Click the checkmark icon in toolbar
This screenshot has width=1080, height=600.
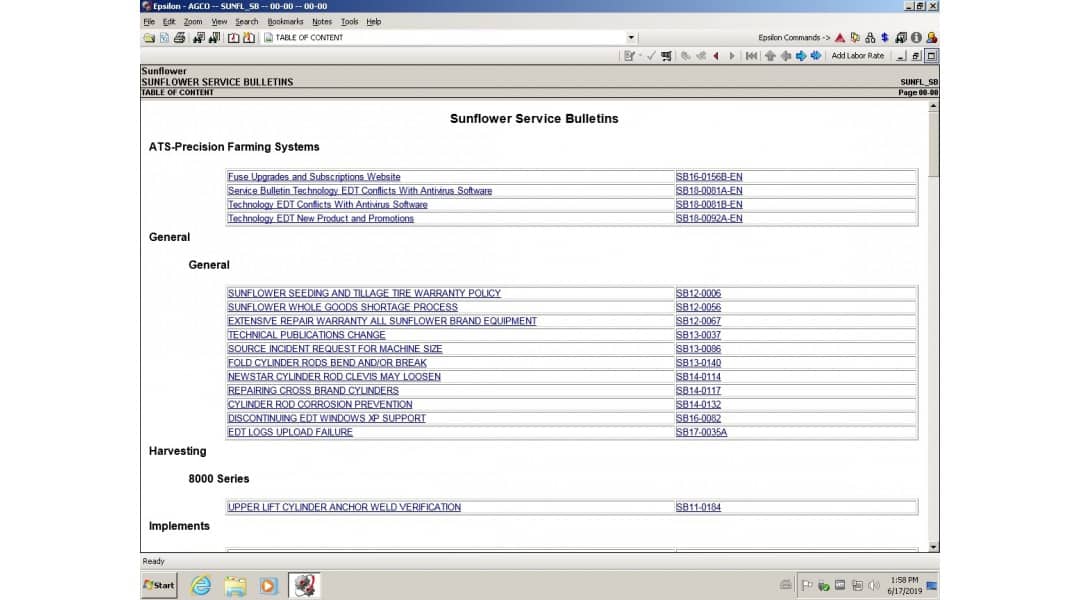(x=651, y=56)
